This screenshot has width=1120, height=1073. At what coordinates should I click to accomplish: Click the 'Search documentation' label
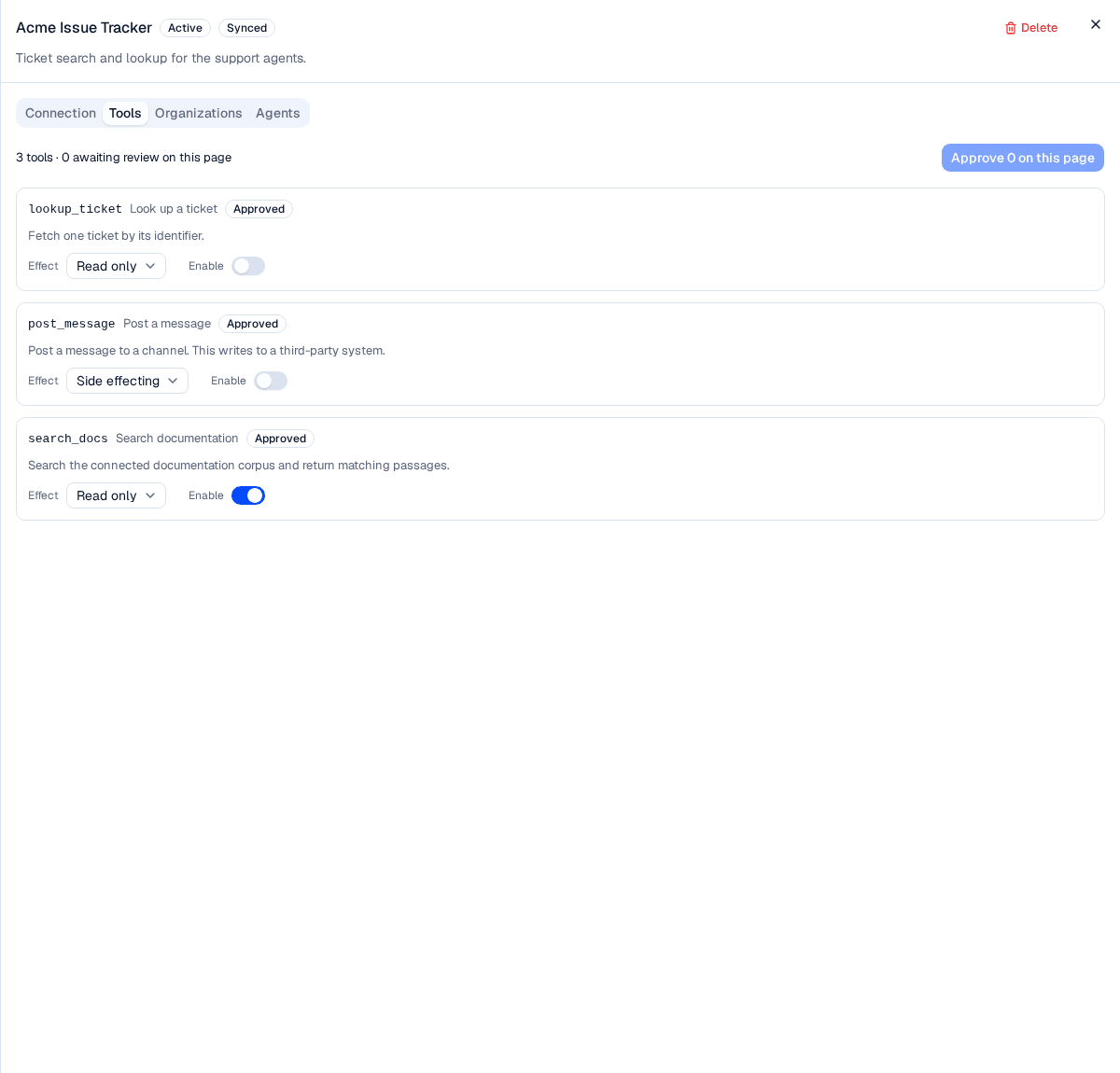point(177,439)
